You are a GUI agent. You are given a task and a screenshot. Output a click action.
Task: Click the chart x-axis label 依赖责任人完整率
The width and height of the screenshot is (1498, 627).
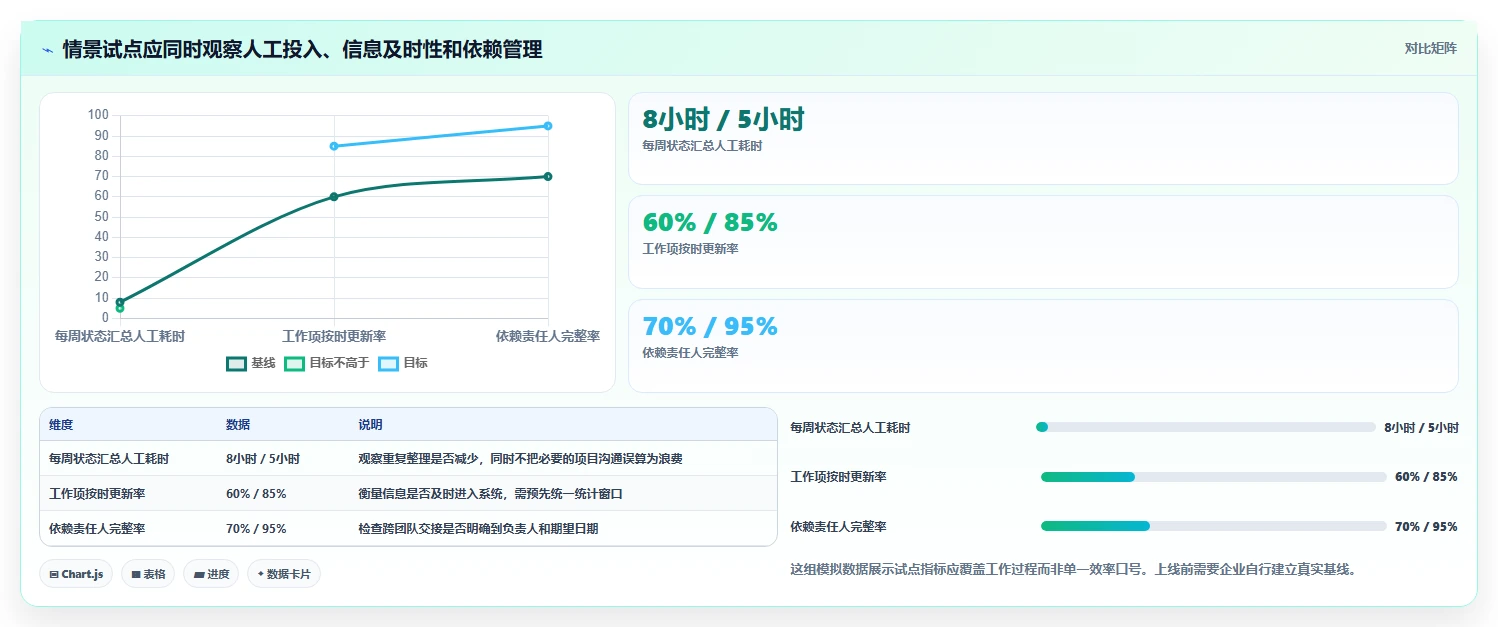coord(548,336)
